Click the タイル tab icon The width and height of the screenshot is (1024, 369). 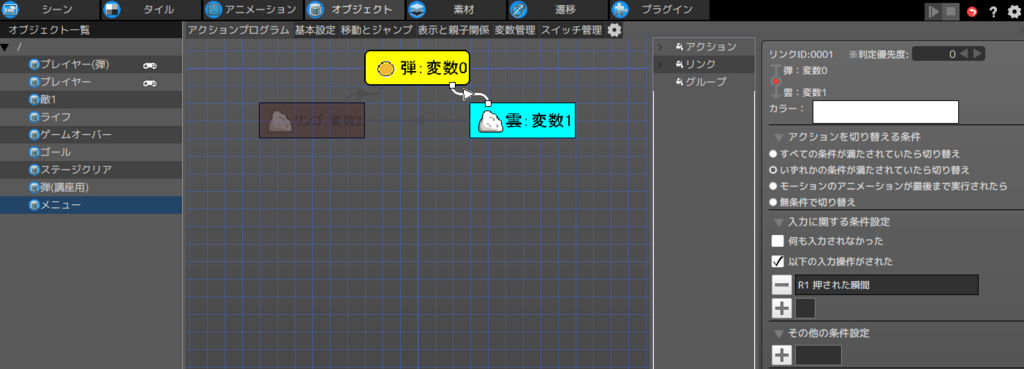pos(112,10)
